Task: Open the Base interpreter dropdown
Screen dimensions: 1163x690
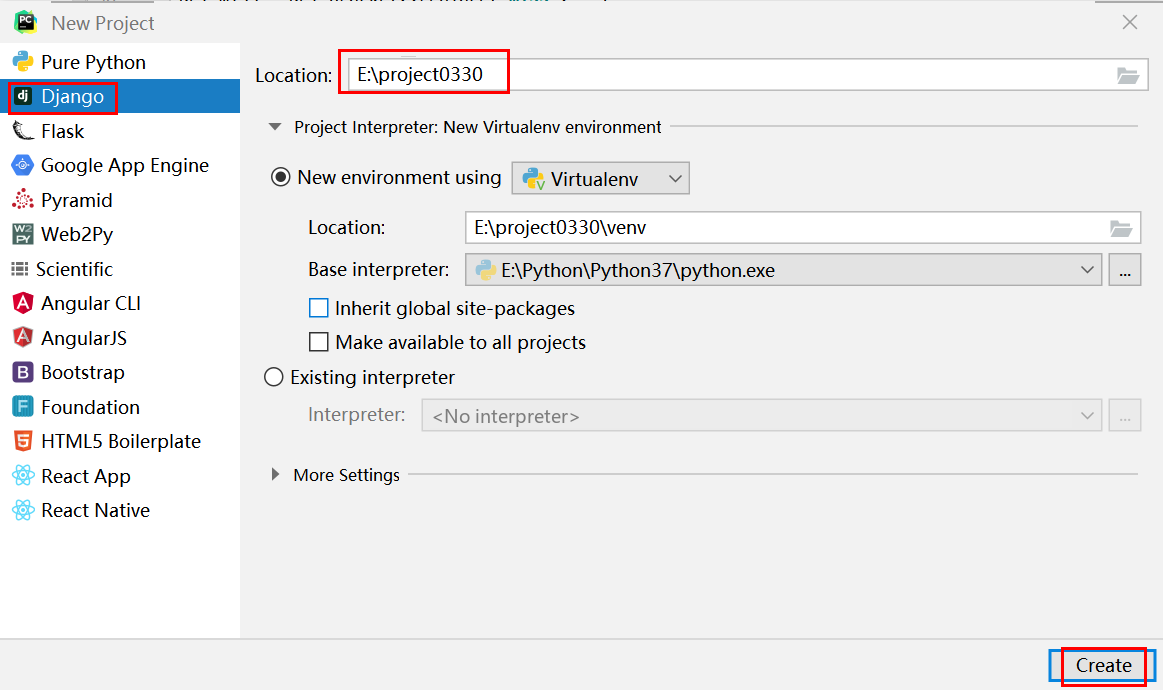Action: pos(783,270)
